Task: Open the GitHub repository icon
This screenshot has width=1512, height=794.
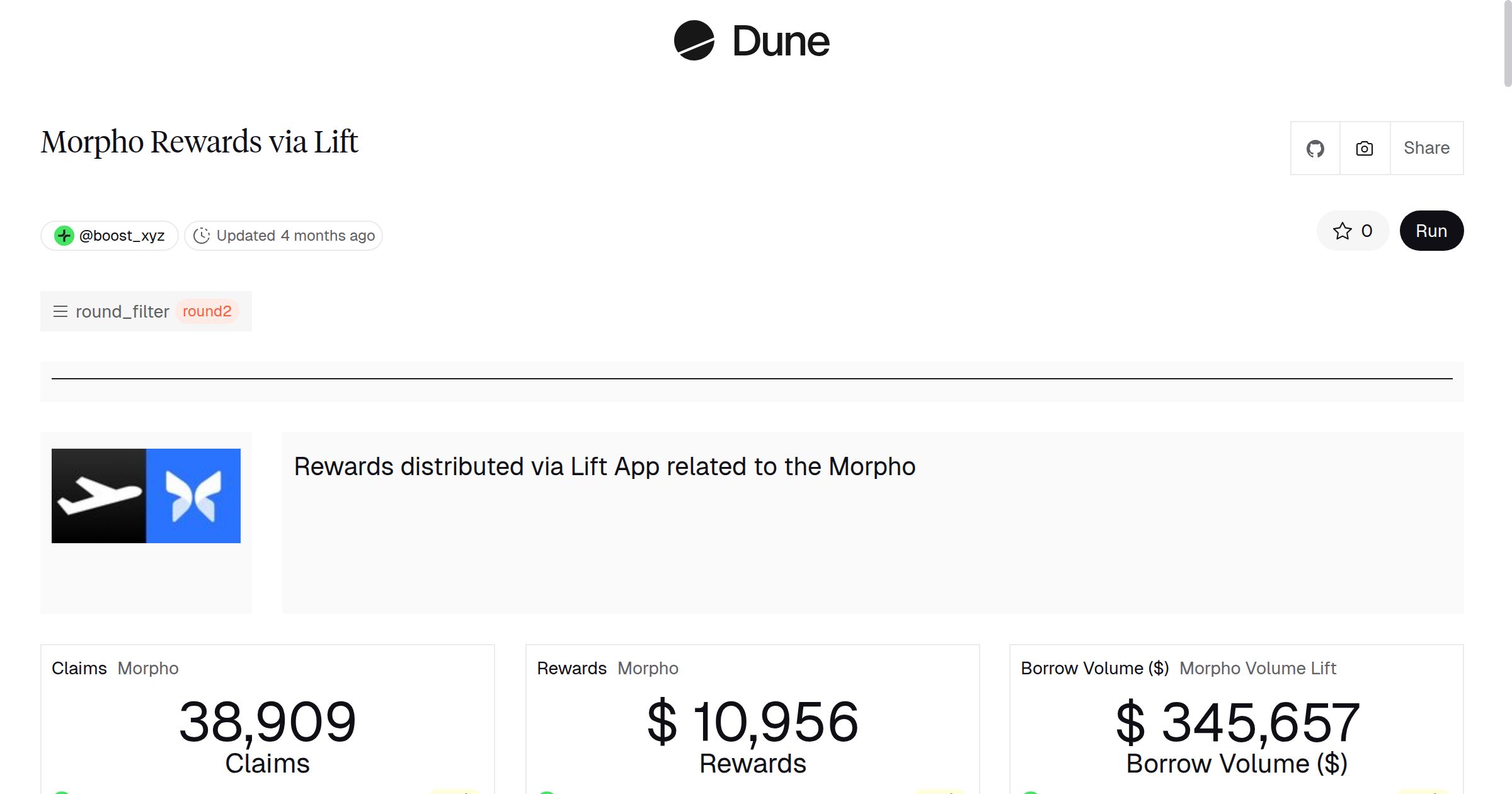Action: [x=1315, y=147]
